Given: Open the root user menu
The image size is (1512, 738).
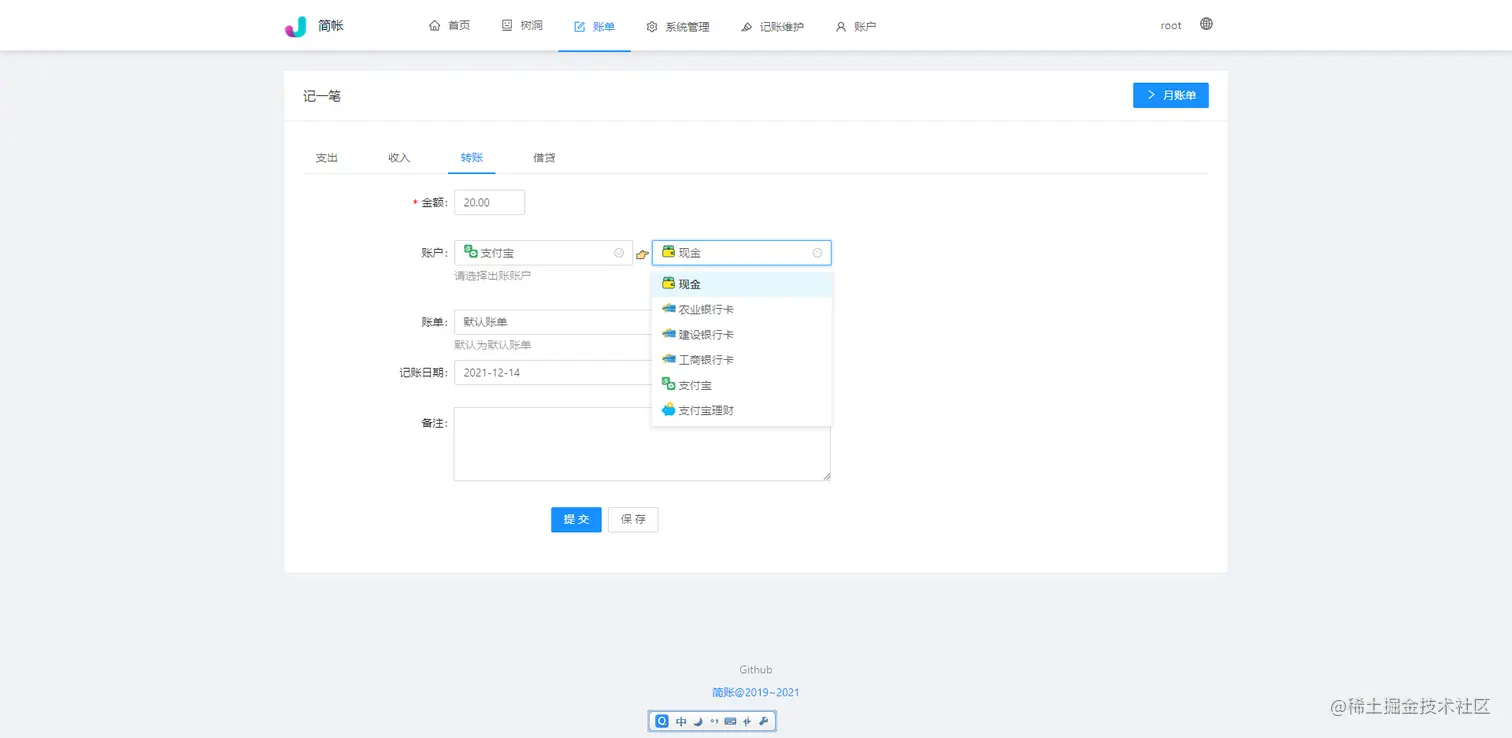Looking at the screenshot, I should [1171, 25].
